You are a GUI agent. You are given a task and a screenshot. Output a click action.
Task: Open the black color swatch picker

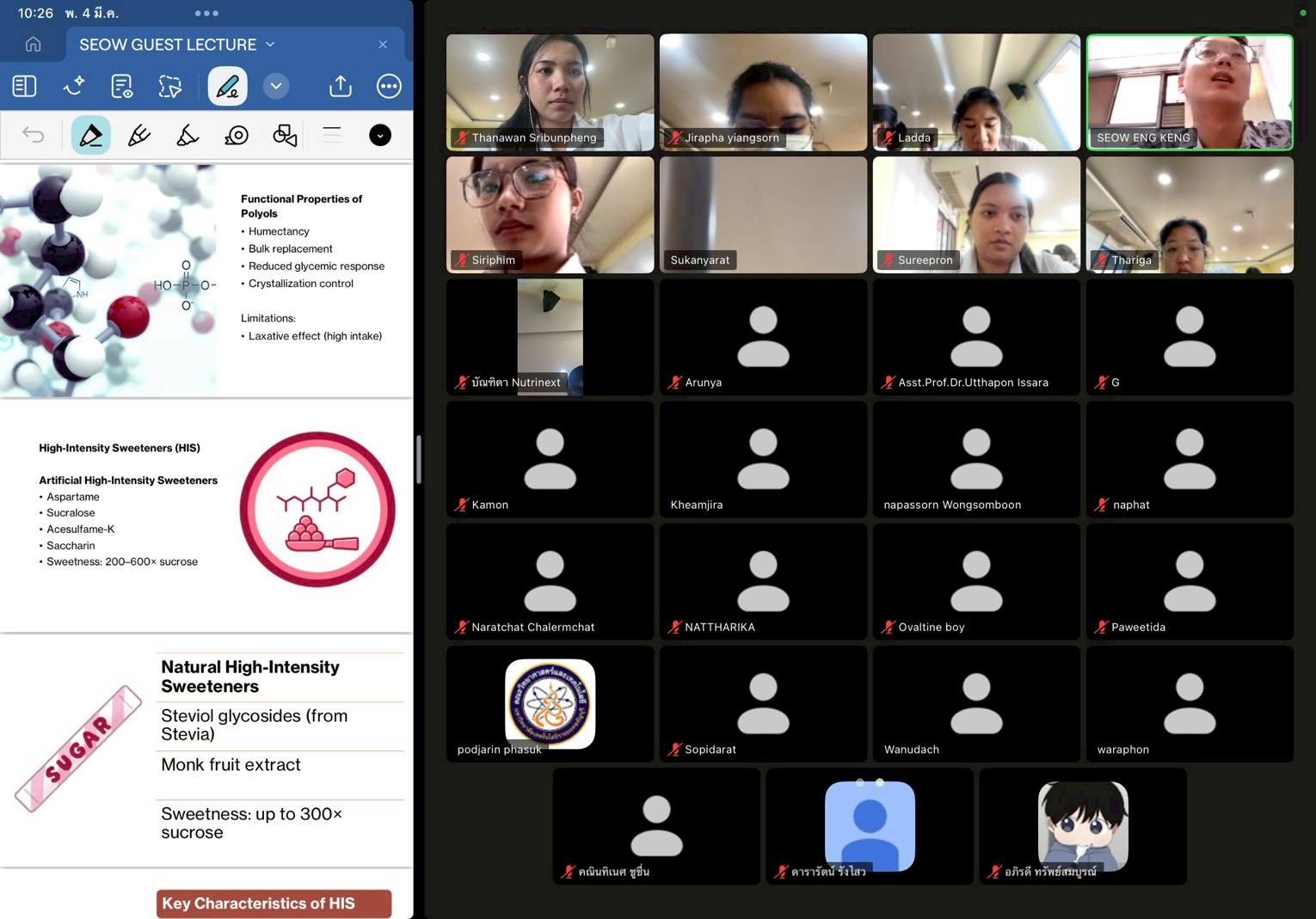click(x=380, y=135)
